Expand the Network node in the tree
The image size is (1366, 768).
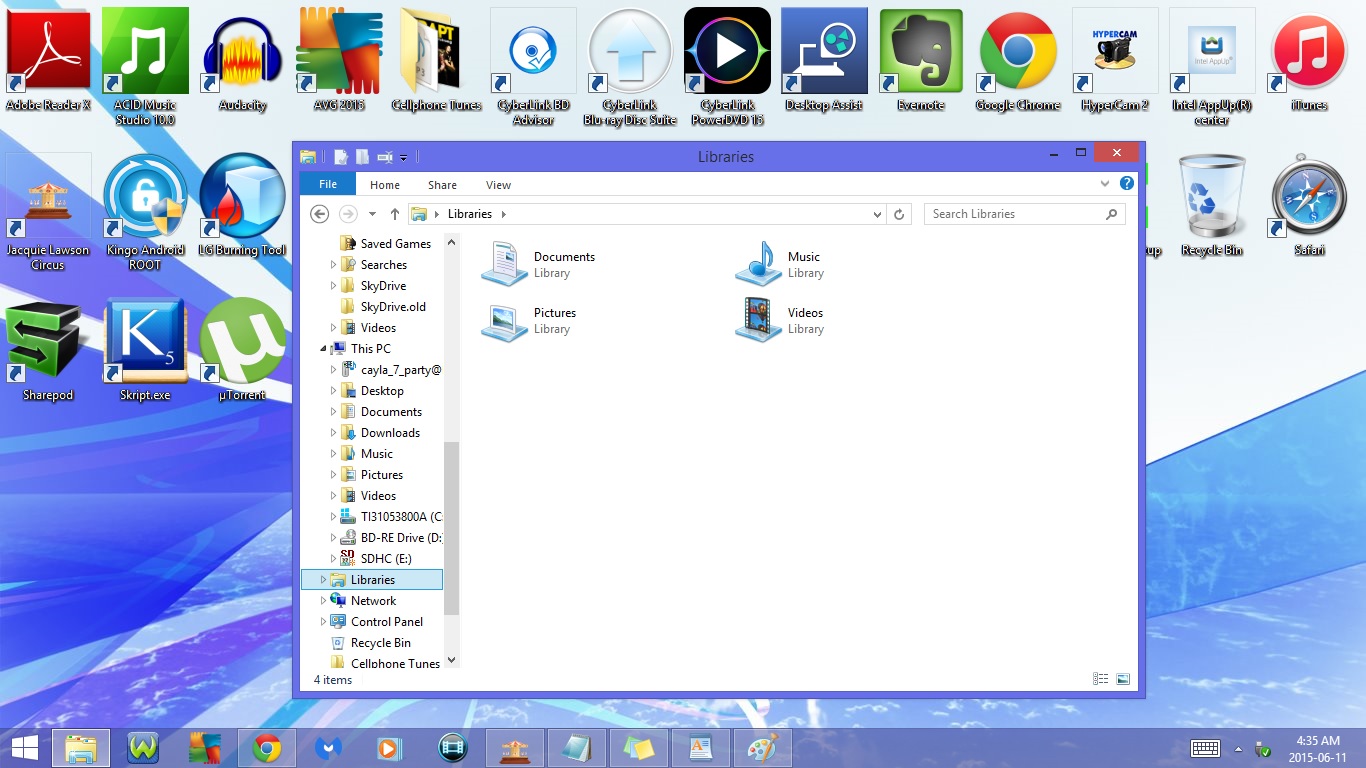[x=324, y=601]
